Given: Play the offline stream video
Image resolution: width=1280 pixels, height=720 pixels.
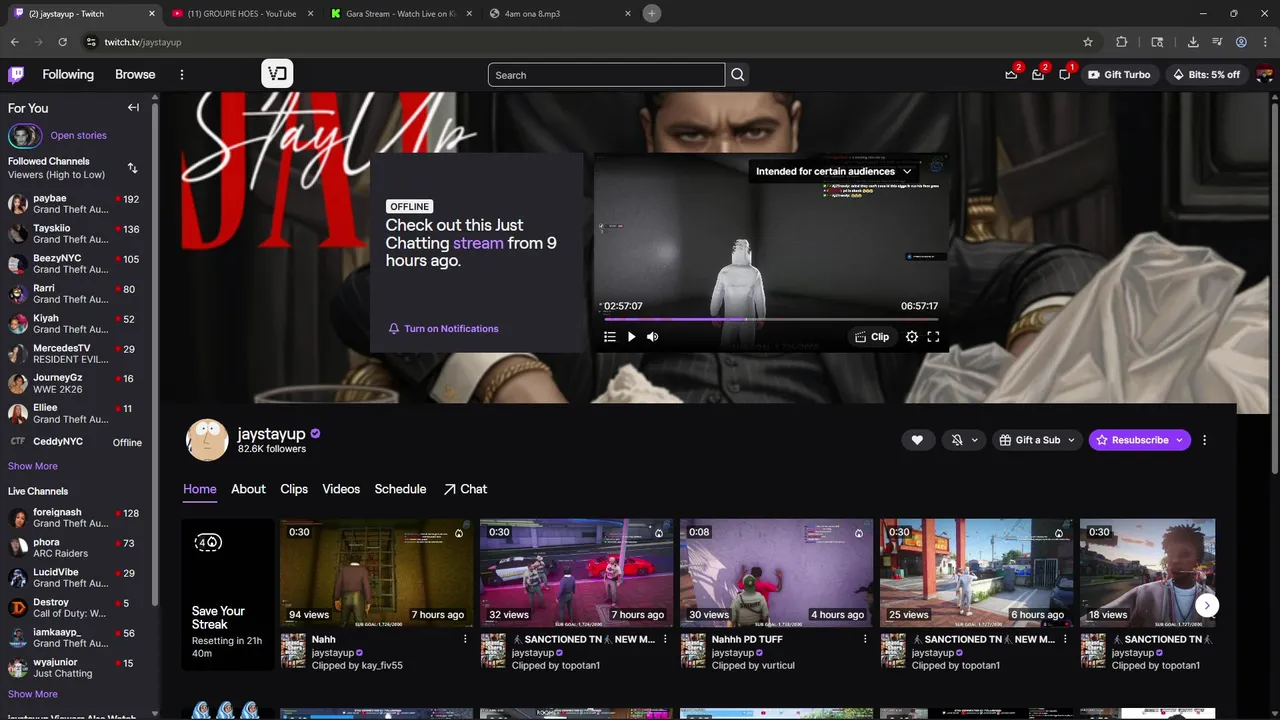Looking at the screenshot, I should (x=631, y=337).
